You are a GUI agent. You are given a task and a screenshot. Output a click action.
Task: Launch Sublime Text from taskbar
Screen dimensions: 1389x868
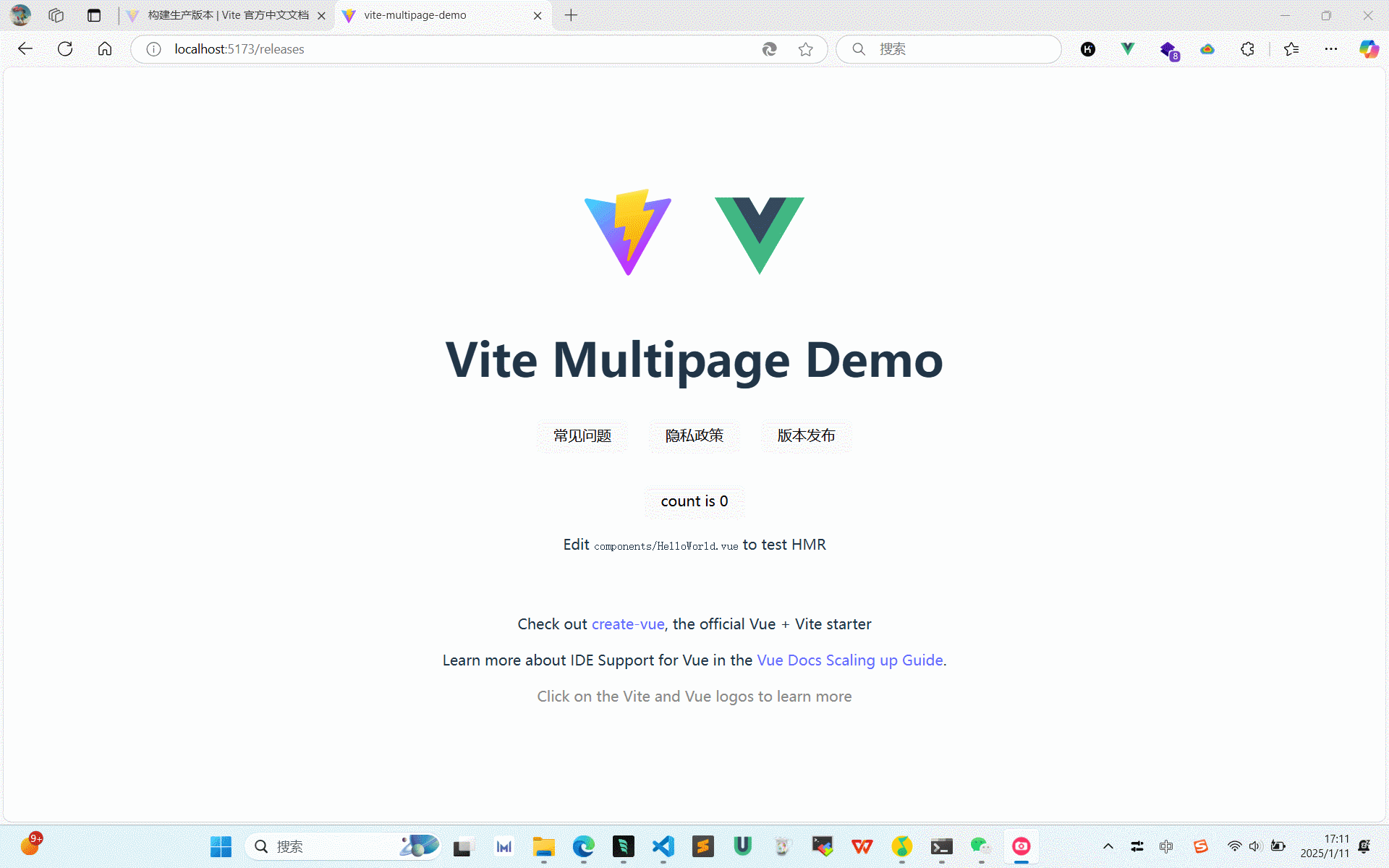point(703,846)
